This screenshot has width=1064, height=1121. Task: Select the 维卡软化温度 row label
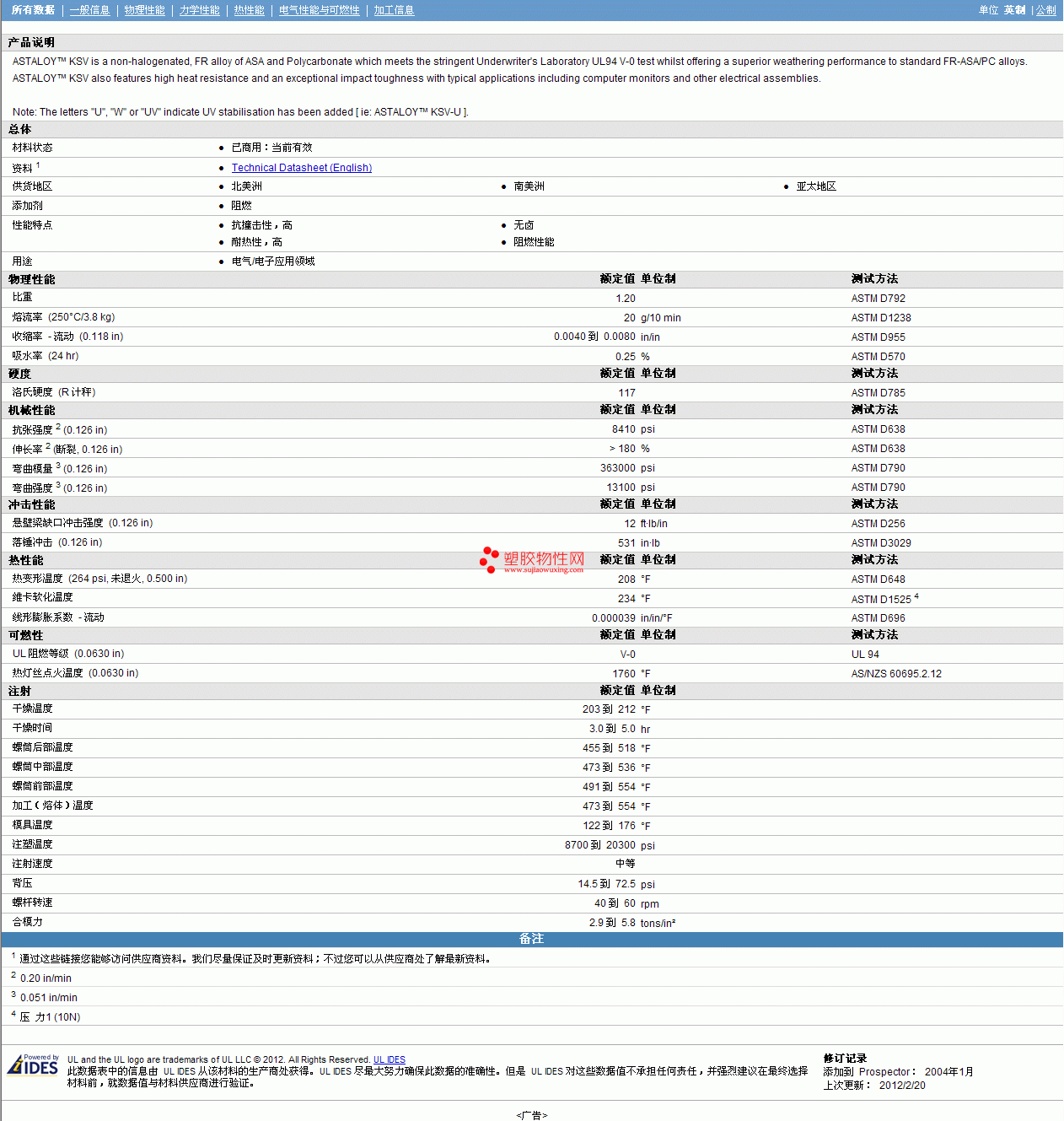[x=43, y=597]
